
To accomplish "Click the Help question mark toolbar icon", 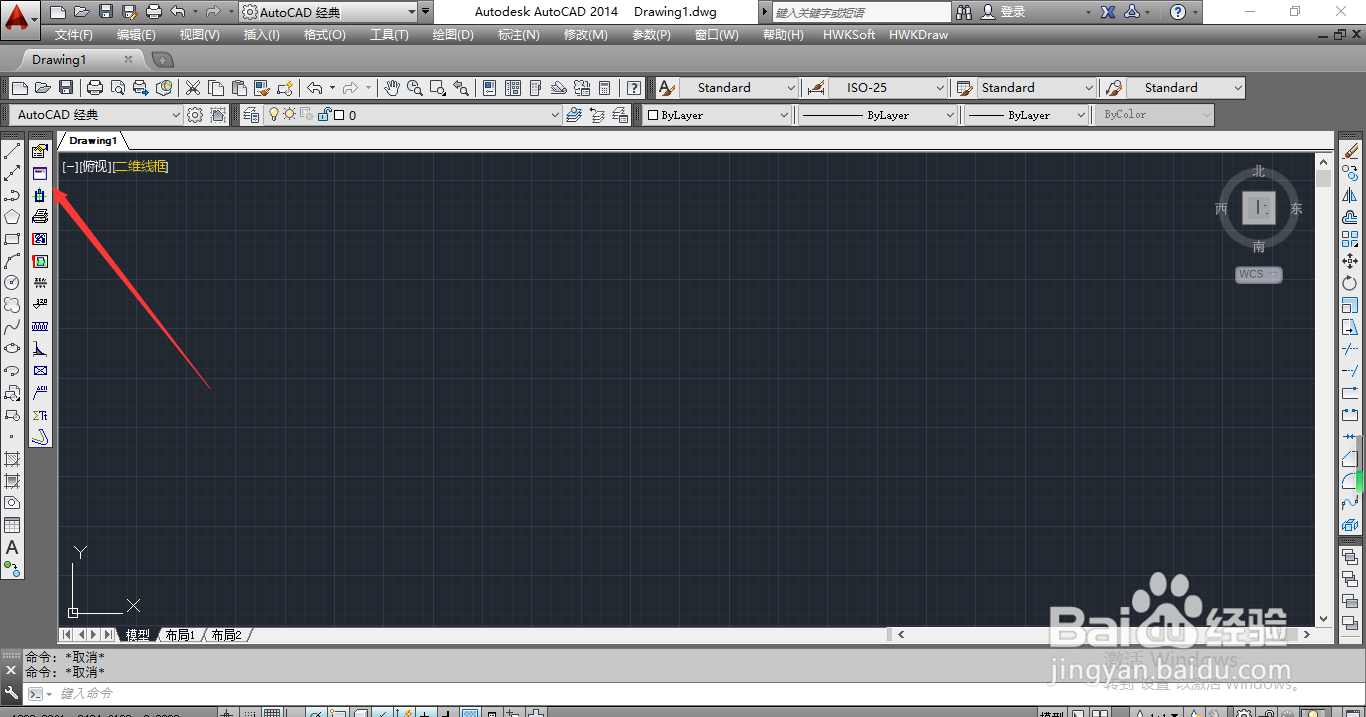I will [x=633, y=88].
